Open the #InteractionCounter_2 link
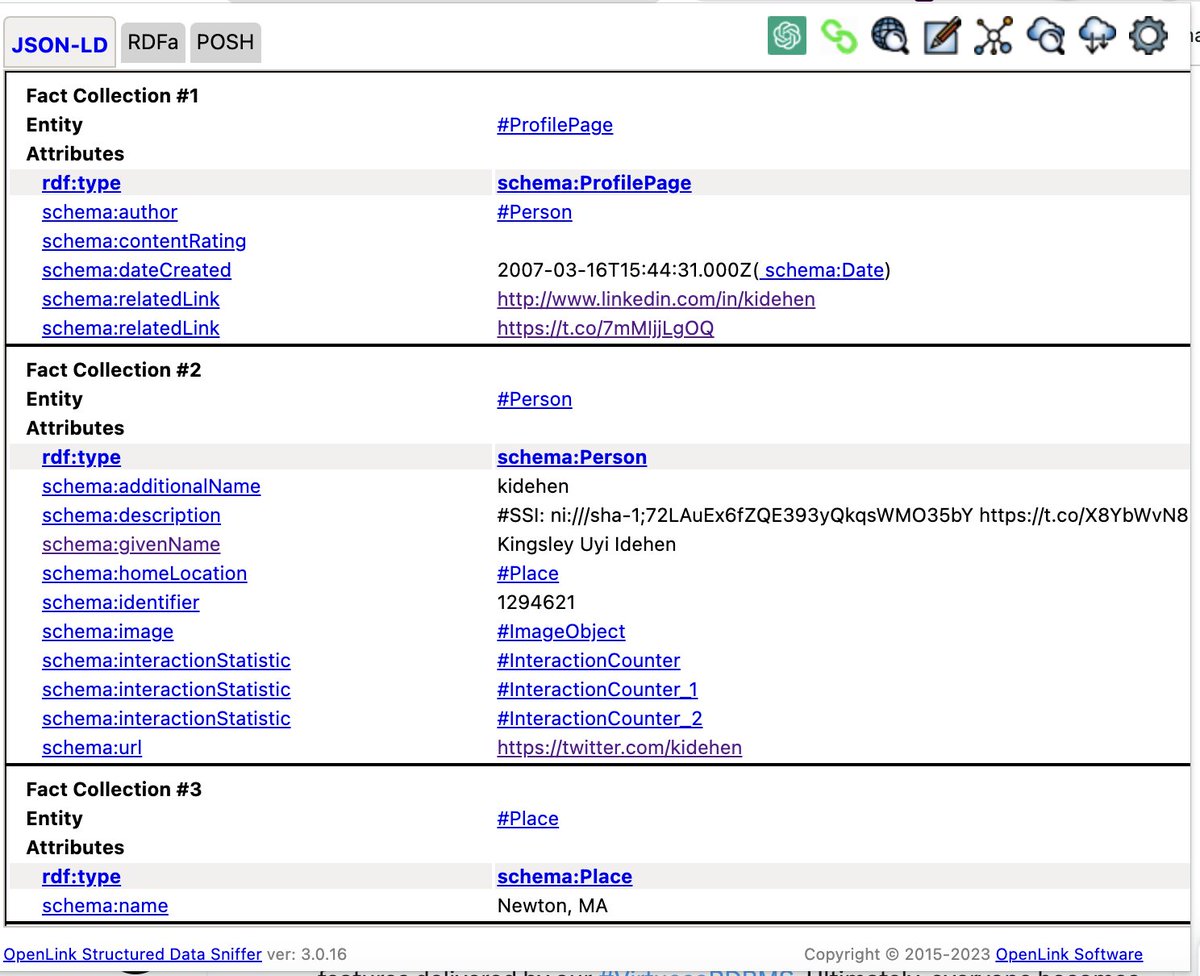This screenshot has width=1200, height=976. 599,718
